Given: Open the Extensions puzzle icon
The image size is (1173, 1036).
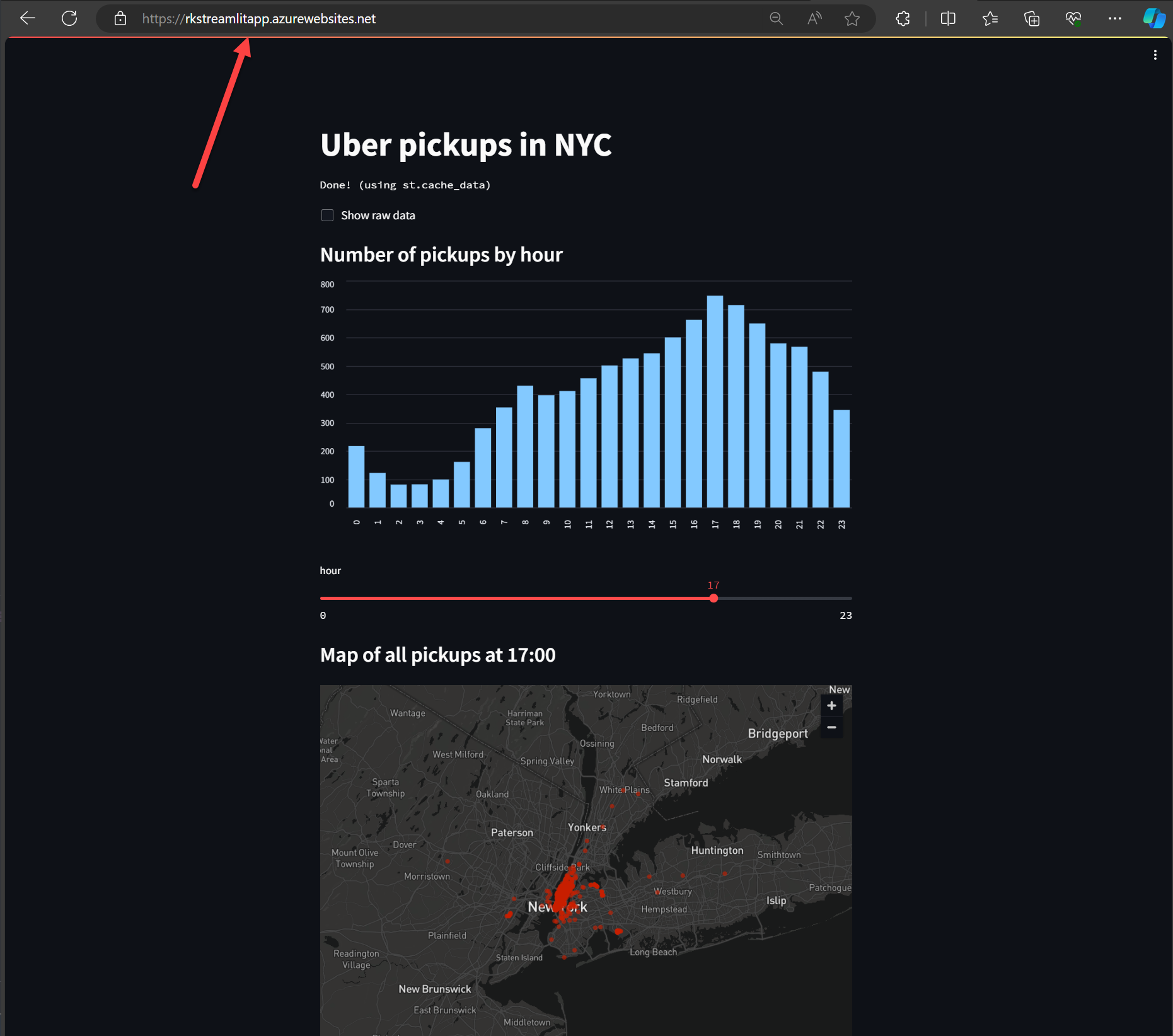Looking at the screenshot, I should coord(903,19).
